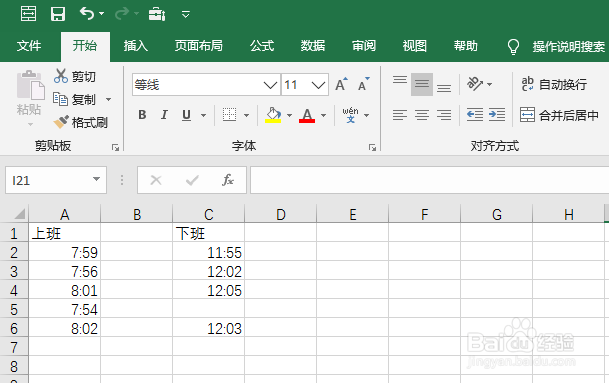609x383 pixels.
Task: Click the Undo arrow icon
Action: (x=87, y=14)
